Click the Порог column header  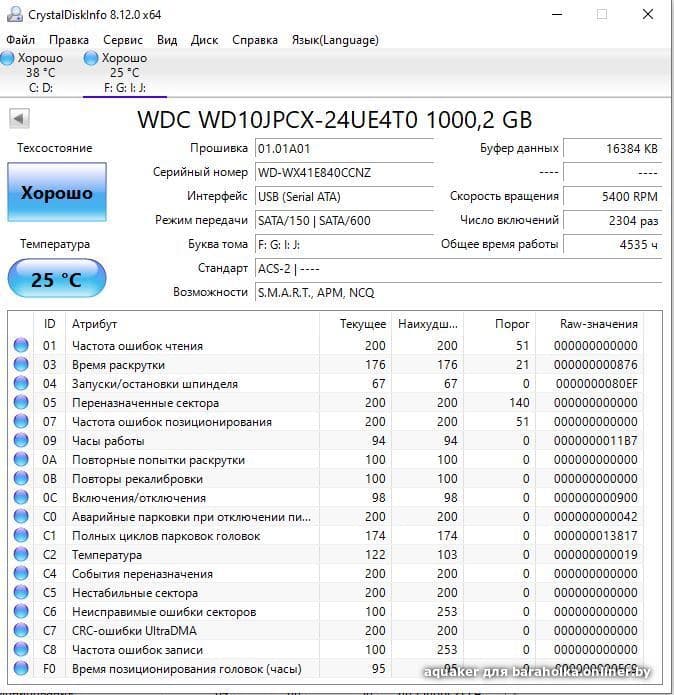coord(499,324)
